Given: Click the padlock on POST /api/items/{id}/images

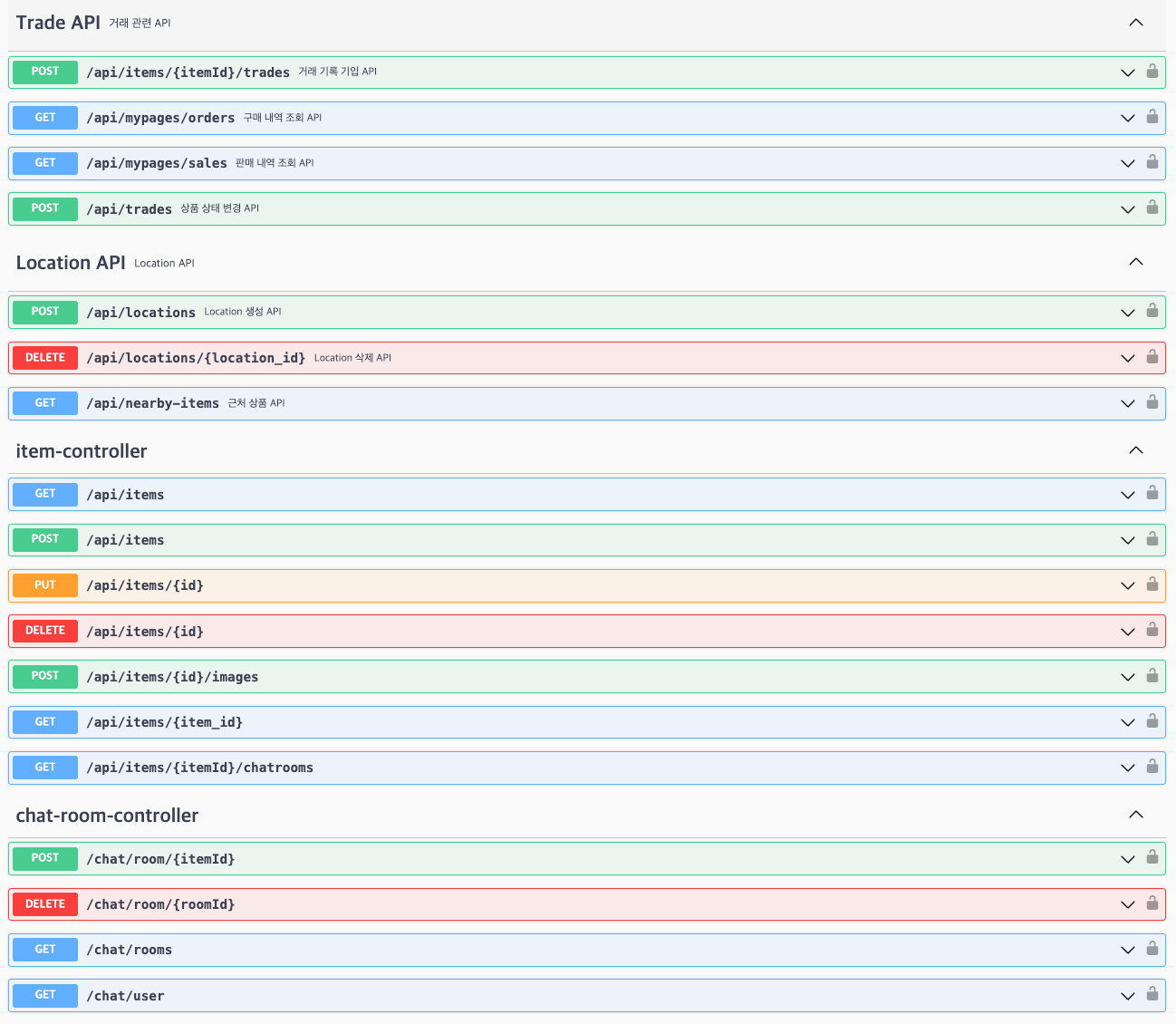Looking at the screenshot, I should tap(1152, 676).
